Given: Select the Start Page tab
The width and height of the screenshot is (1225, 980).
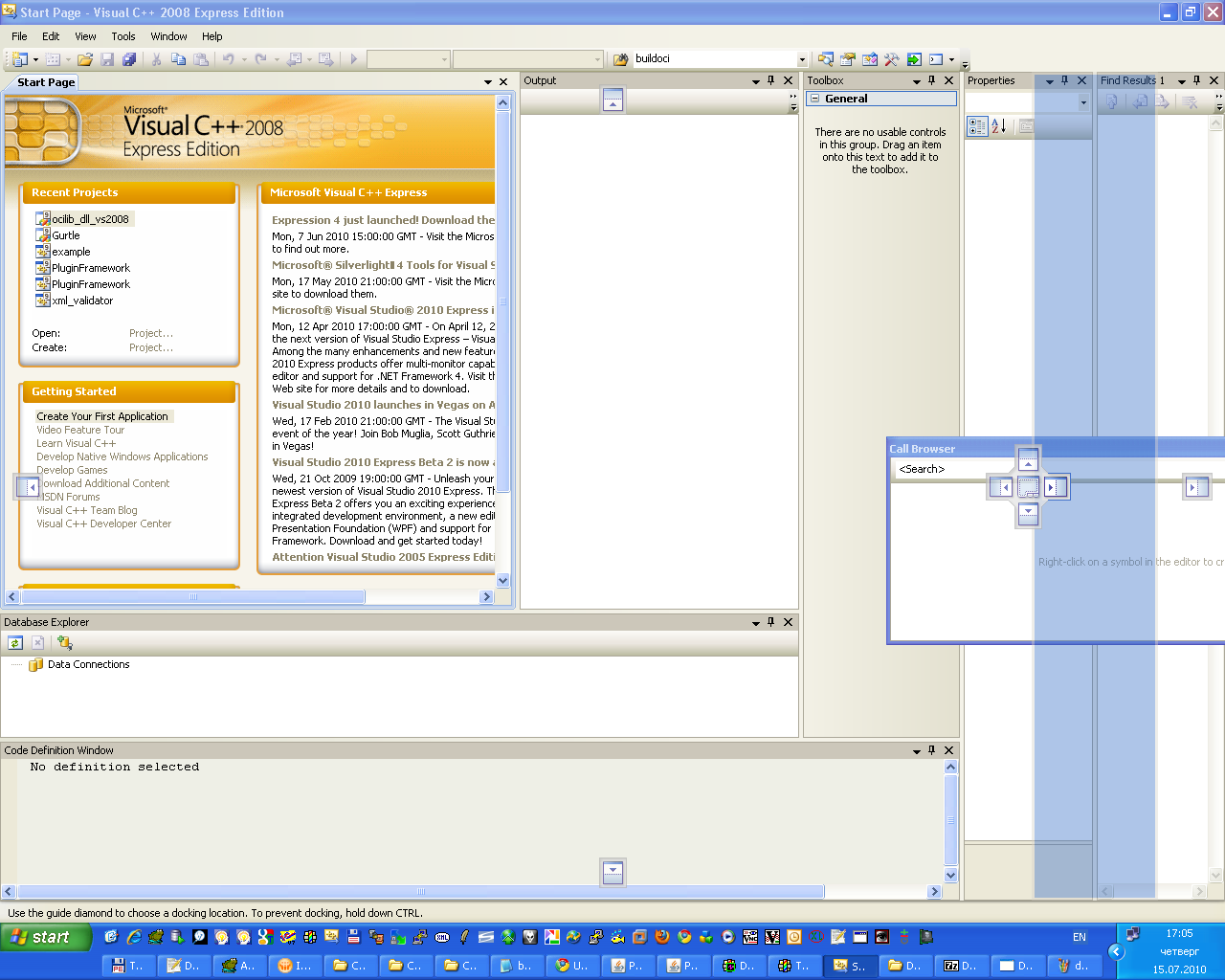Looking at the screenshot, I should click(46, 82).
